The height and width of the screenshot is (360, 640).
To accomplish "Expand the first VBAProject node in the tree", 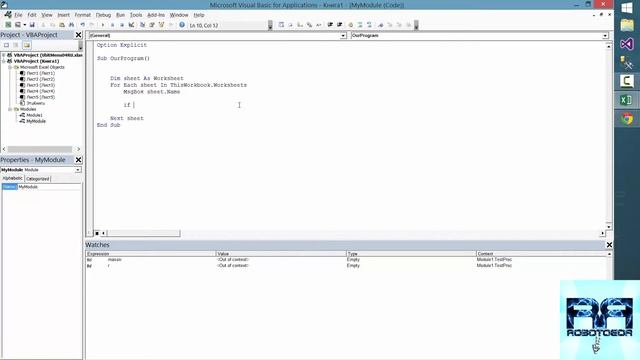I will 4,55.
